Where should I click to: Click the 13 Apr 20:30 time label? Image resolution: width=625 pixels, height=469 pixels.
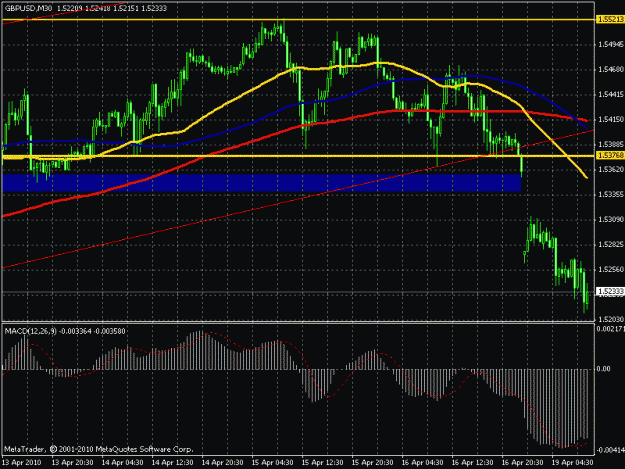pos(73,463)
